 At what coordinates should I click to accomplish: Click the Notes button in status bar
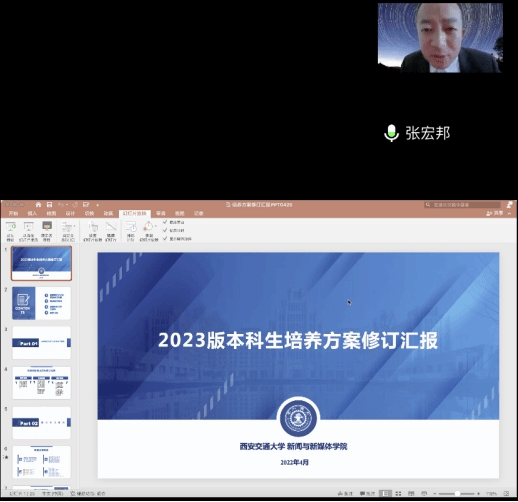(345, 493)
